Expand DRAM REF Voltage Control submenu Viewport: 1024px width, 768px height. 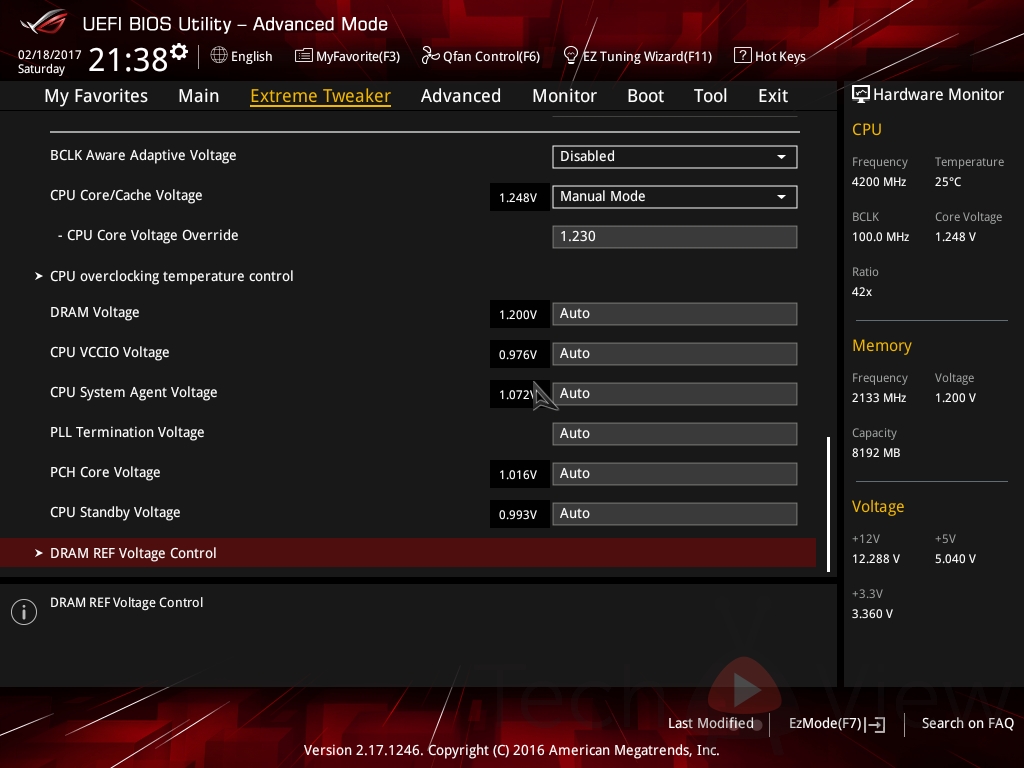pyautogui.click(x=408, y=553)
